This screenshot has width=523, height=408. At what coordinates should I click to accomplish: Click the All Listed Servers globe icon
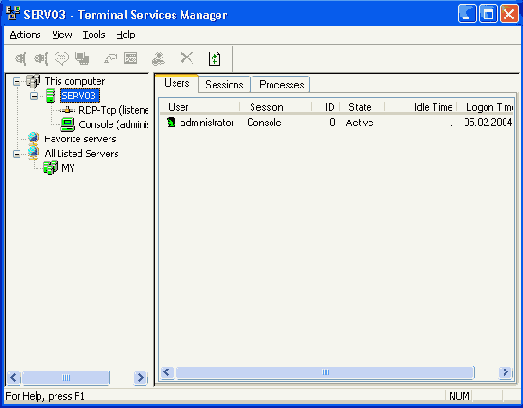(x=33, y=152)
